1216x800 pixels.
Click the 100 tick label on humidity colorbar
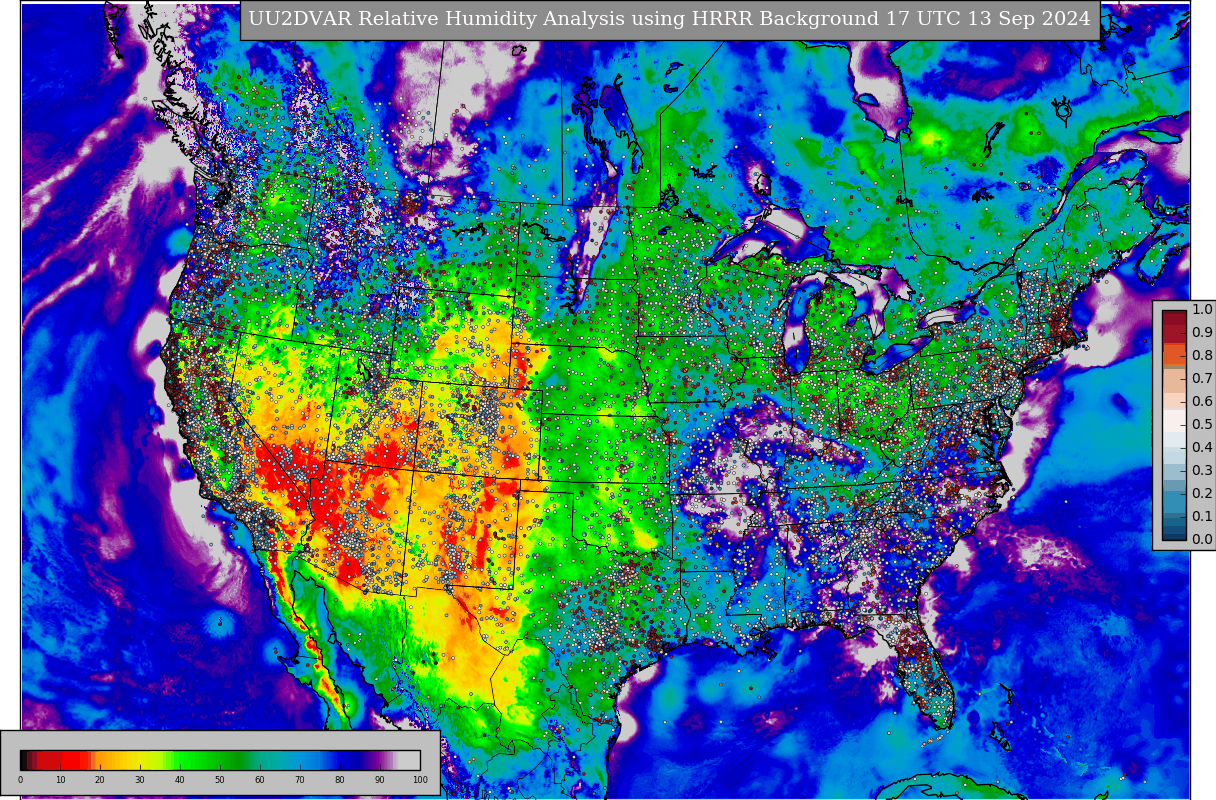420,780
